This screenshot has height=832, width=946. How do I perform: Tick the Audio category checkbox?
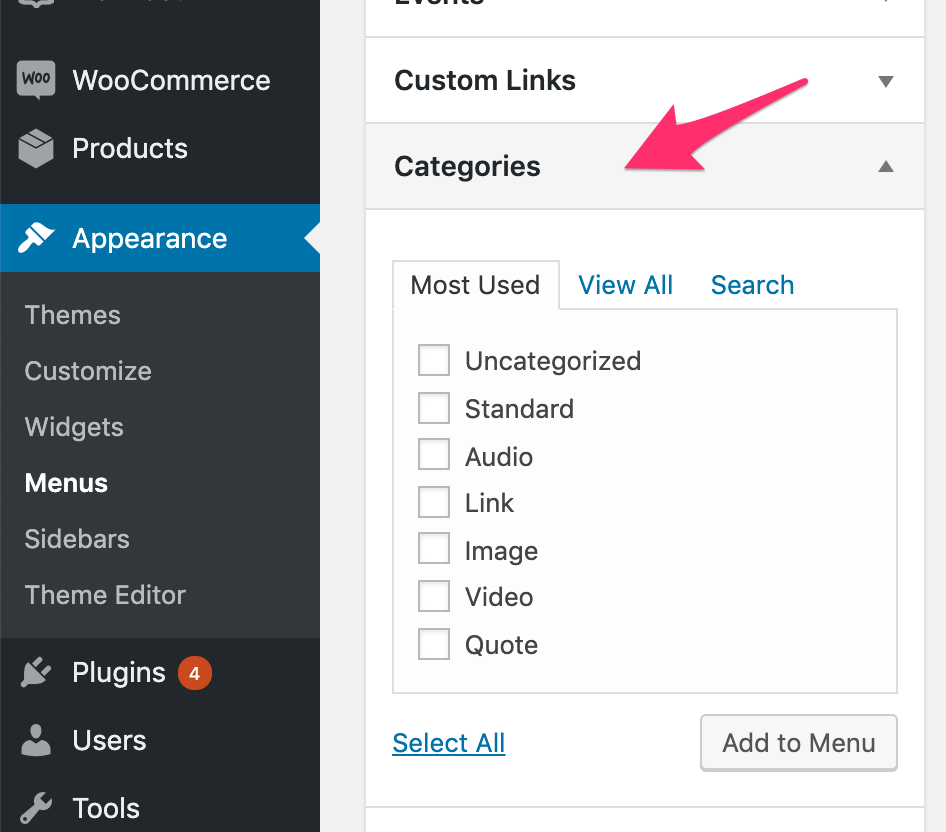pos(434,456)
